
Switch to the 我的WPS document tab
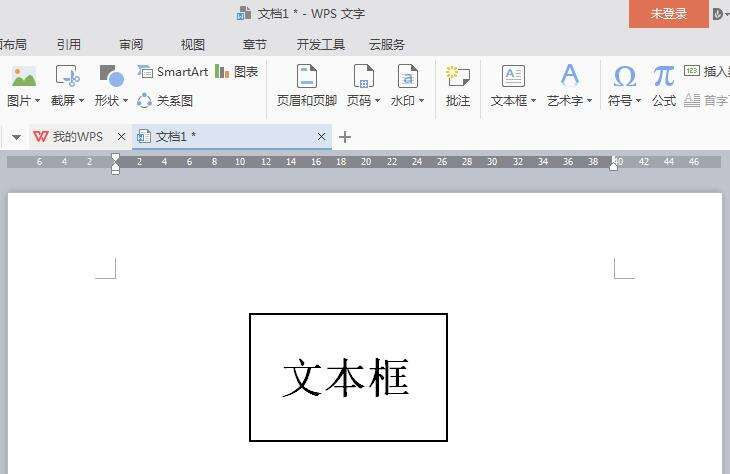click(77, 136)
